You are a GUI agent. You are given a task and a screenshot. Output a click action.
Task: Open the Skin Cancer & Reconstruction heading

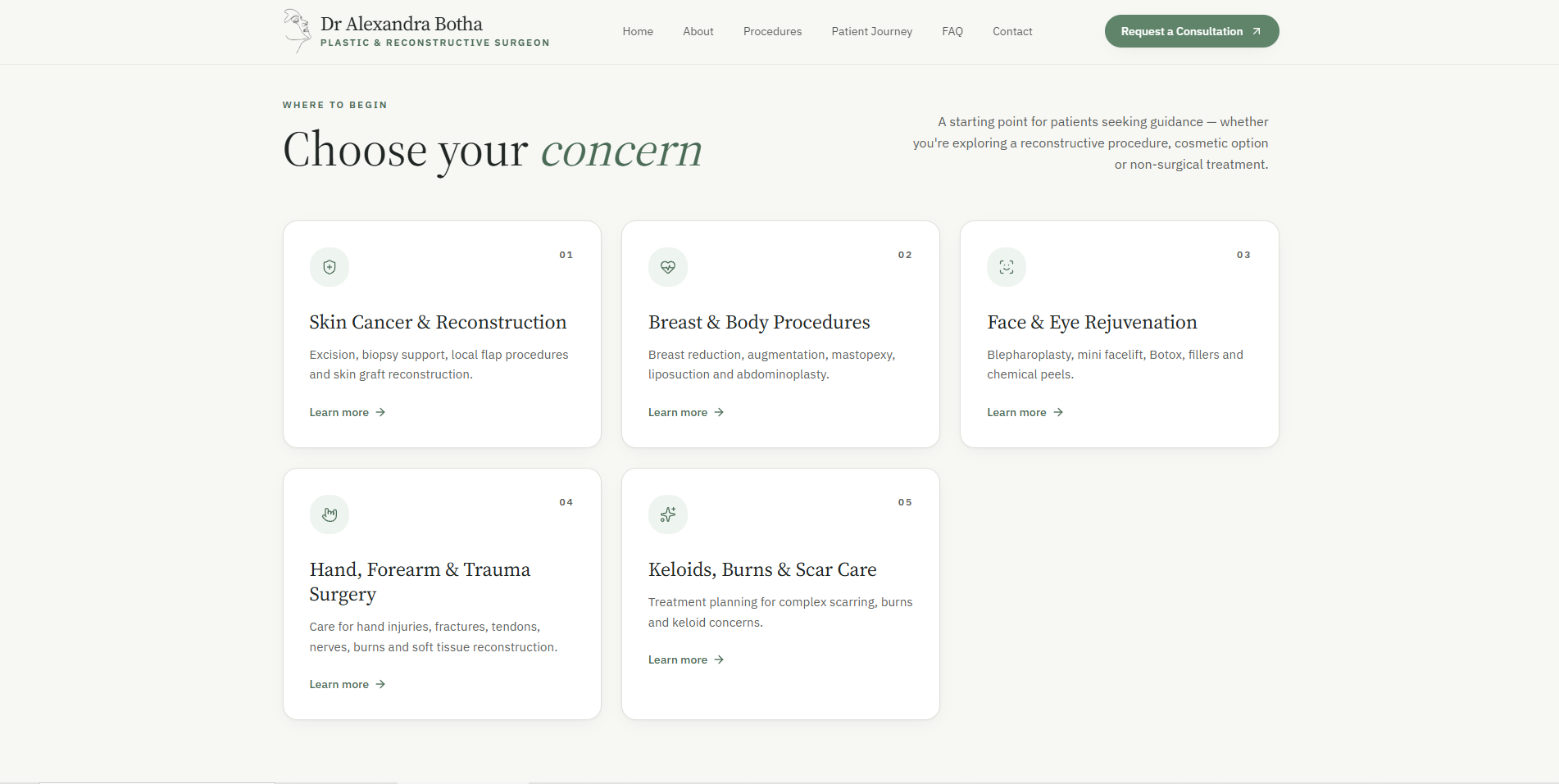438,322
